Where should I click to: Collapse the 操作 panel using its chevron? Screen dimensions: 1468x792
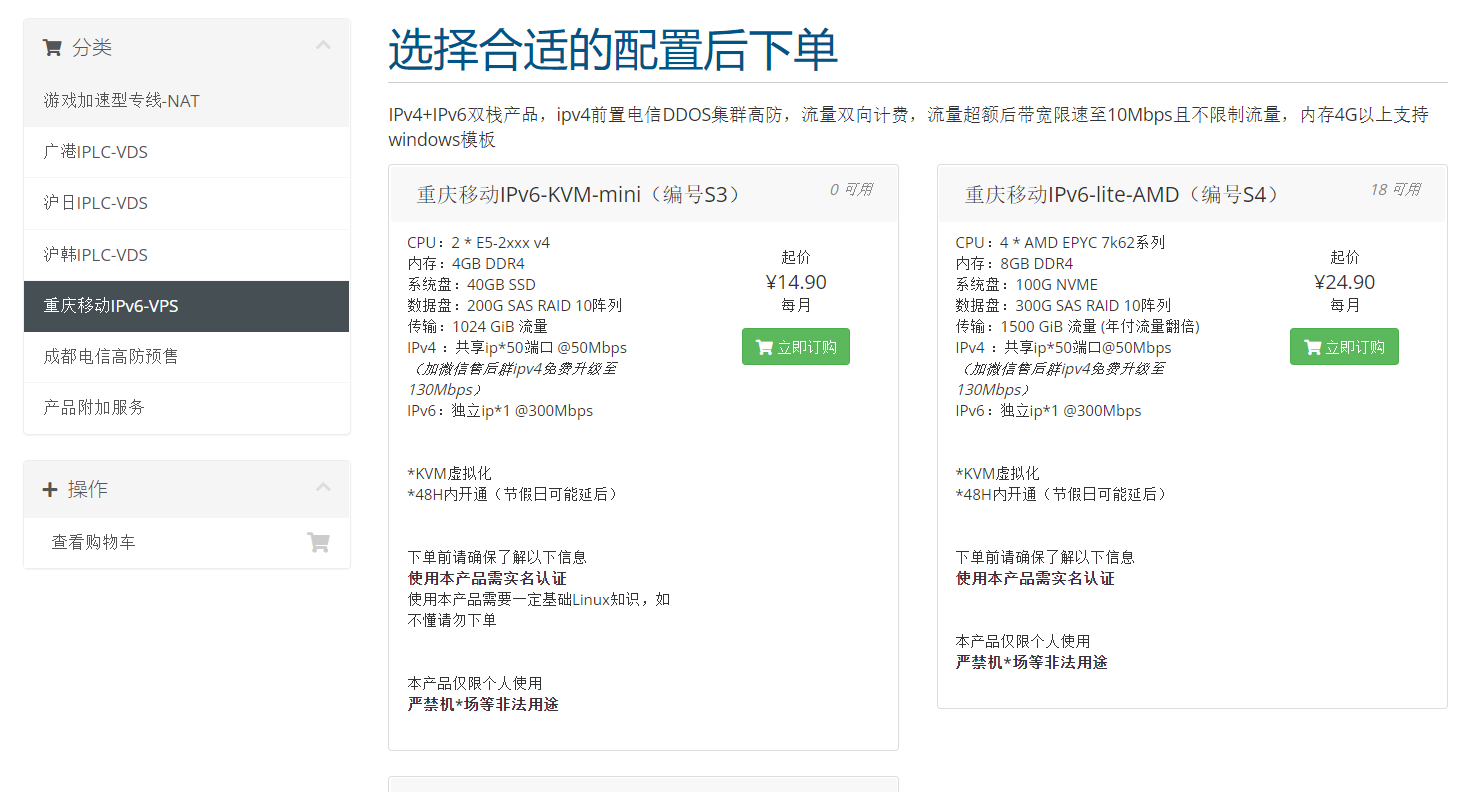322,487
